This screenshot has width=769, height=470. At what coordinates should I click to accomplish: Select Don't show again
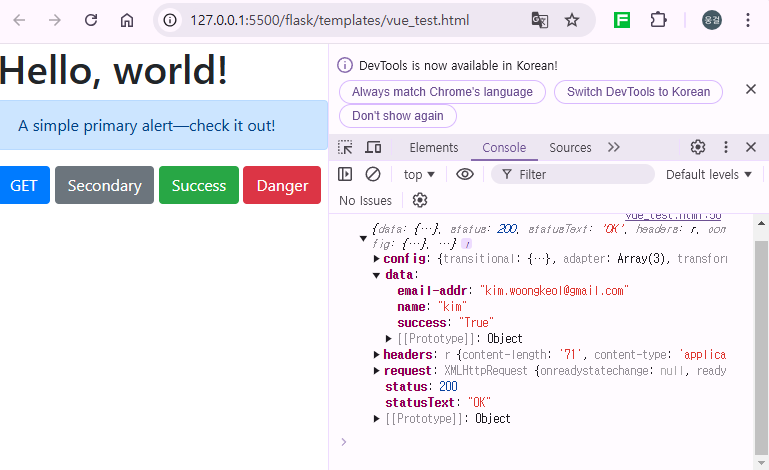pos(398,116)
